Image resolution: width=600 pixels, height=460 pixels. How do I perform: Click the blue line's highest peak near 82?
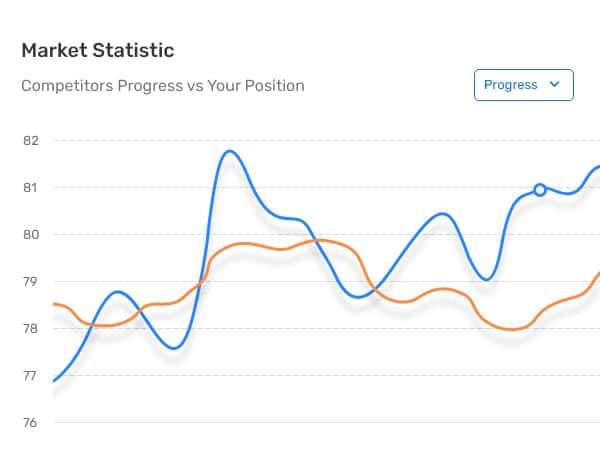230,152
